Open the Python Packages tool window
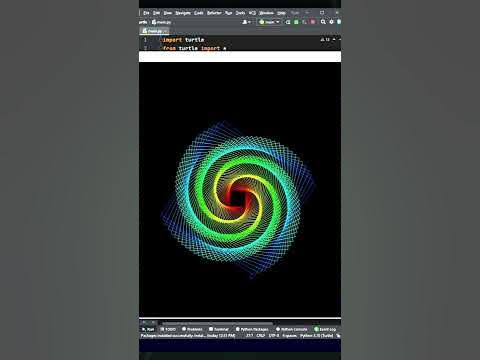 click(252, 329)
